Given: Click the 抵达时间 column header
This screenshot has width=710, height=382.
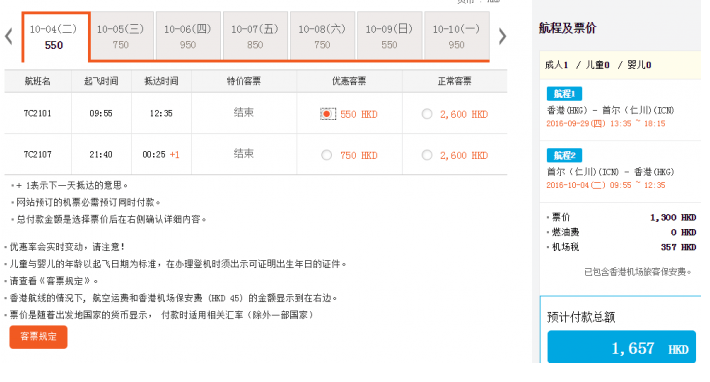Looking at the screenshot, I should click(x=161, y=81).
